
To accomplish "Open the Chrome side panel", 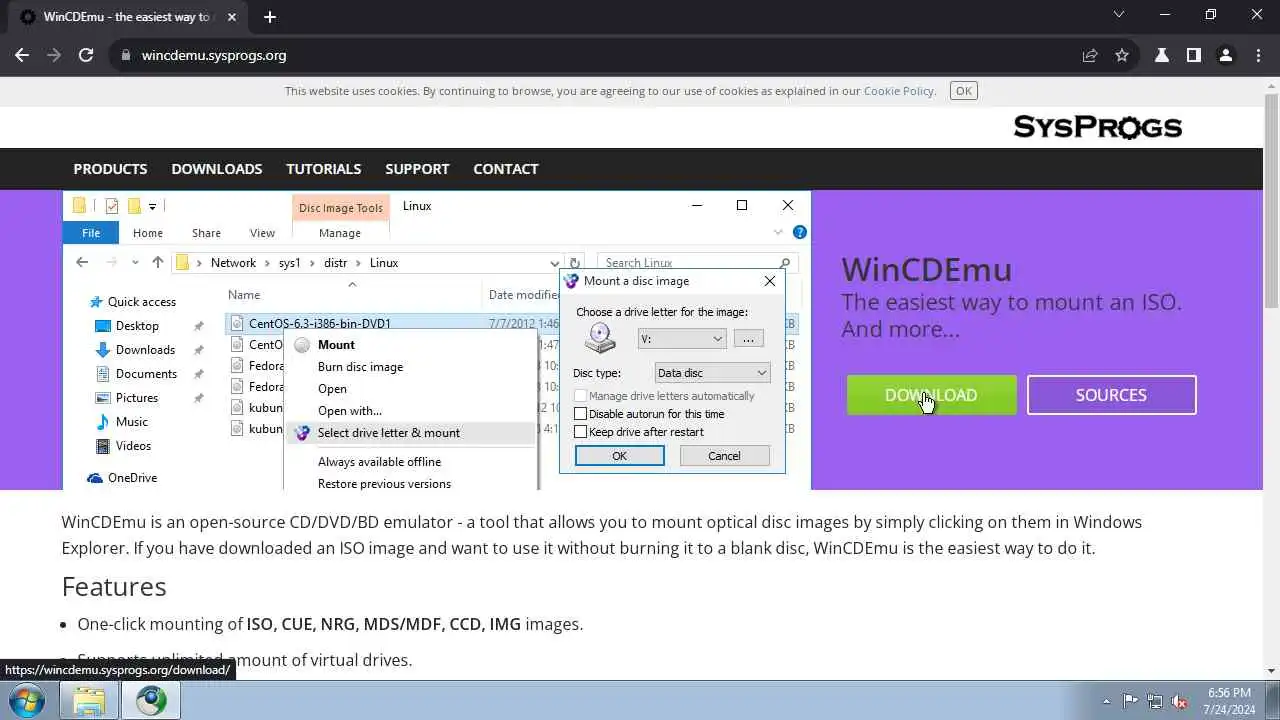I will tap(1193, 55).
